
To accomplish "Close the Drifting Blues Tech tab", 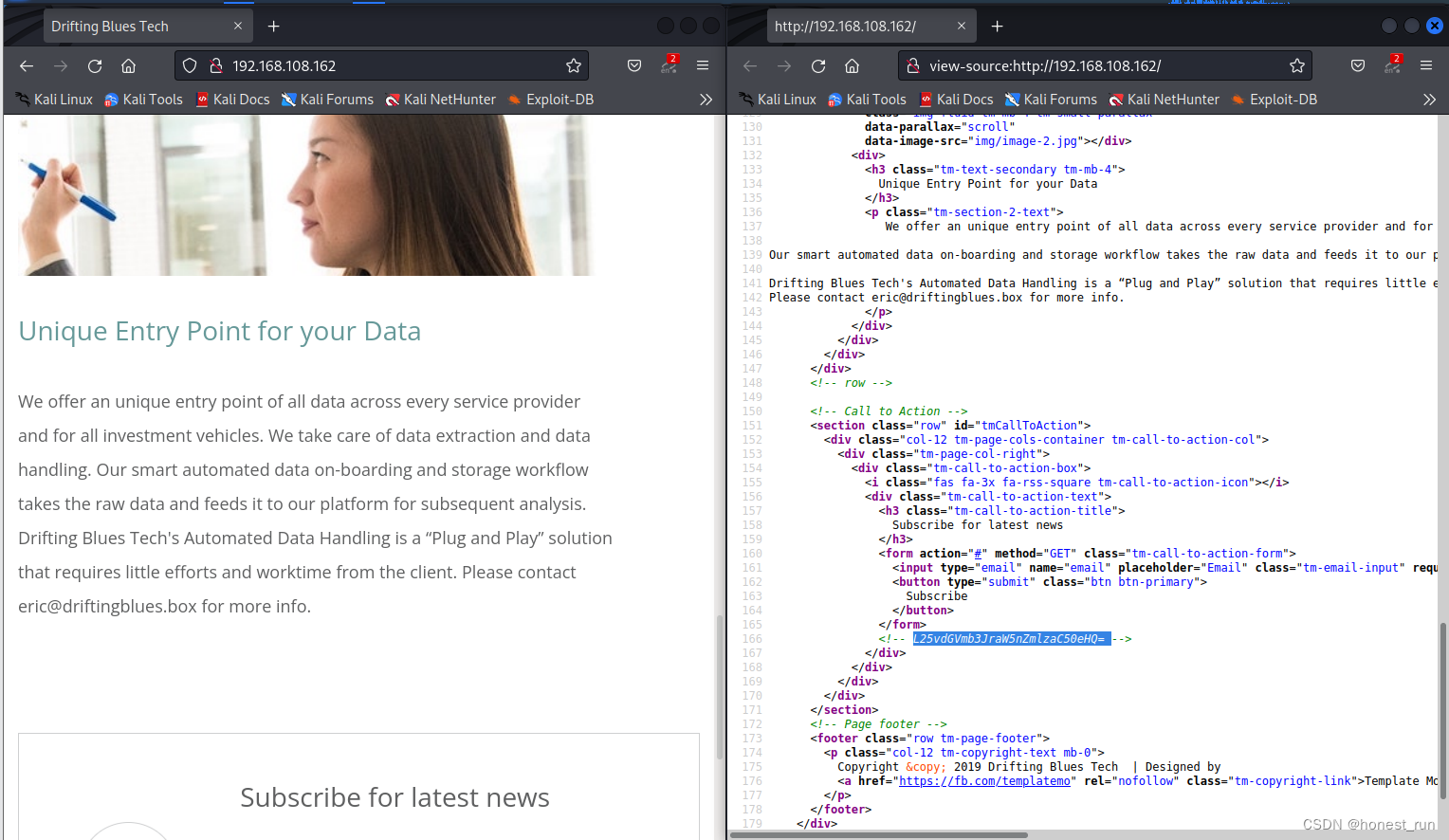I will pyautogui.click(x=238, y=27).
